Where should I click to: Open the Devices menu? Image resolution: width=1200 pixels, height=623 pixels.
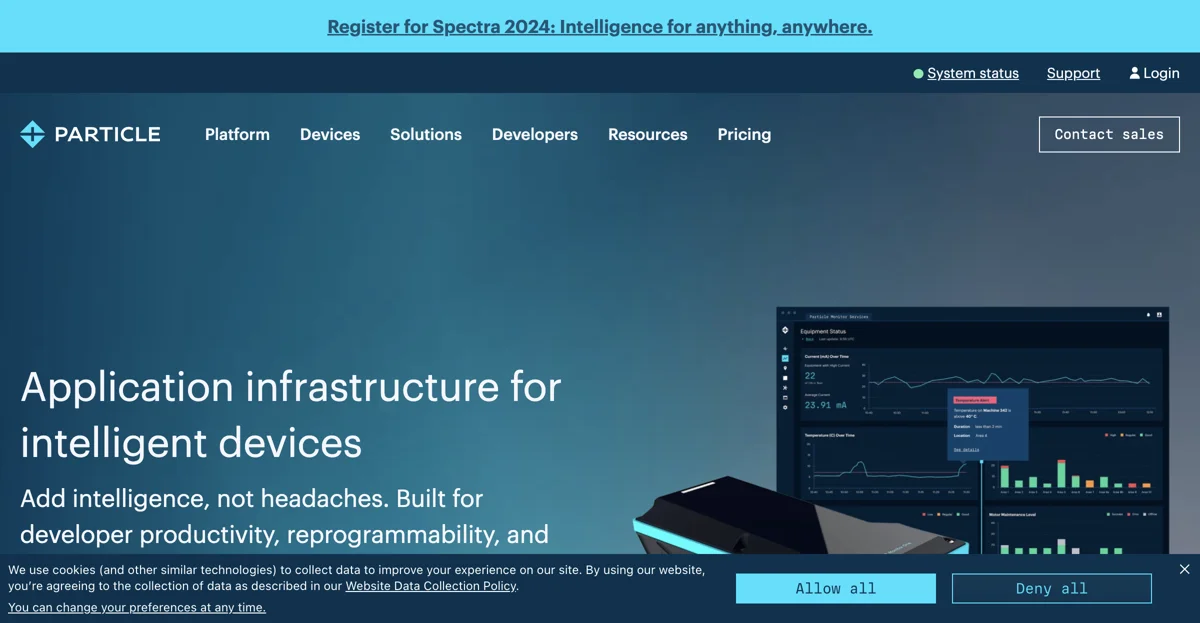[330, 134]
